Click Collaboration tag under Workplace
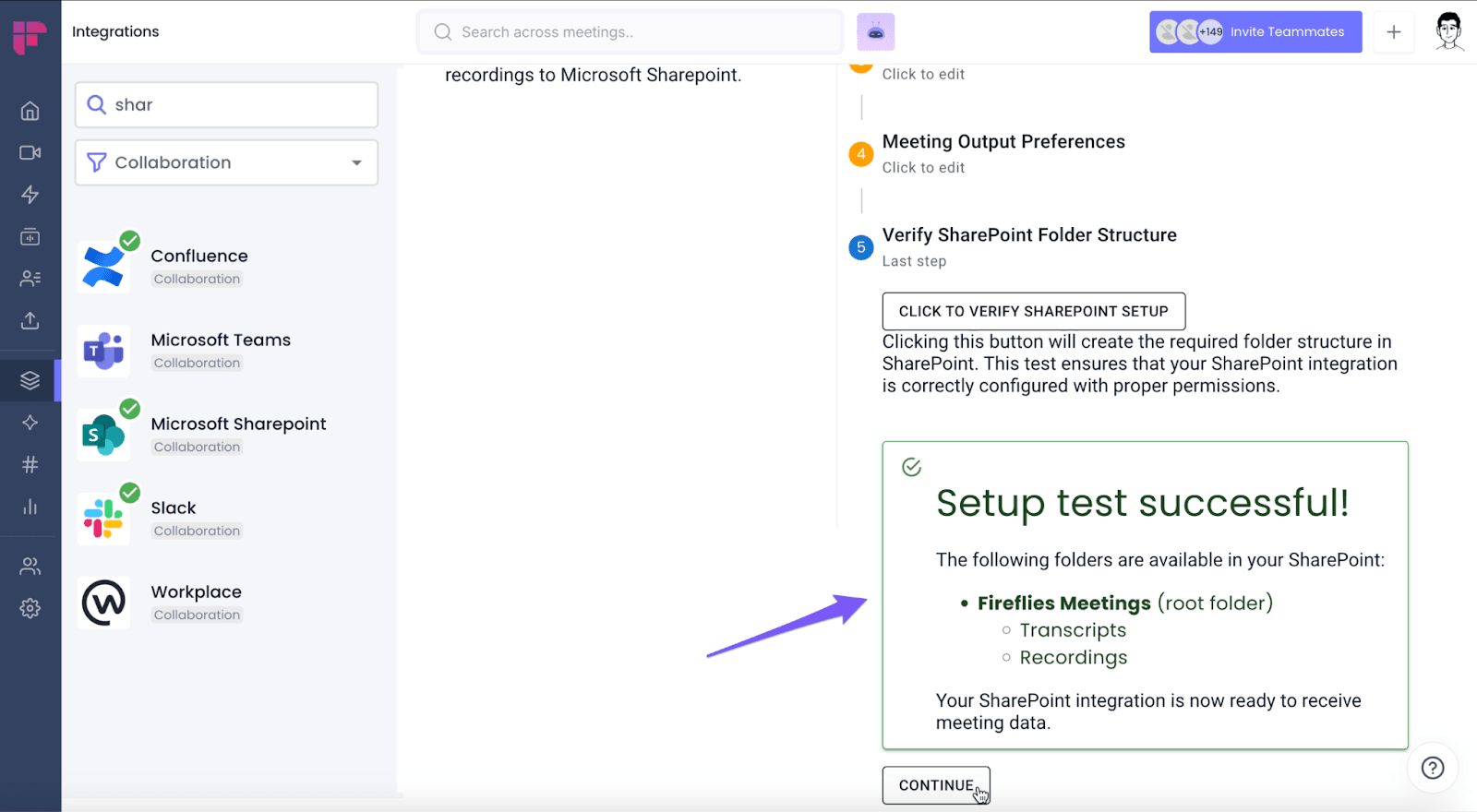 click(x=197, y=615)
